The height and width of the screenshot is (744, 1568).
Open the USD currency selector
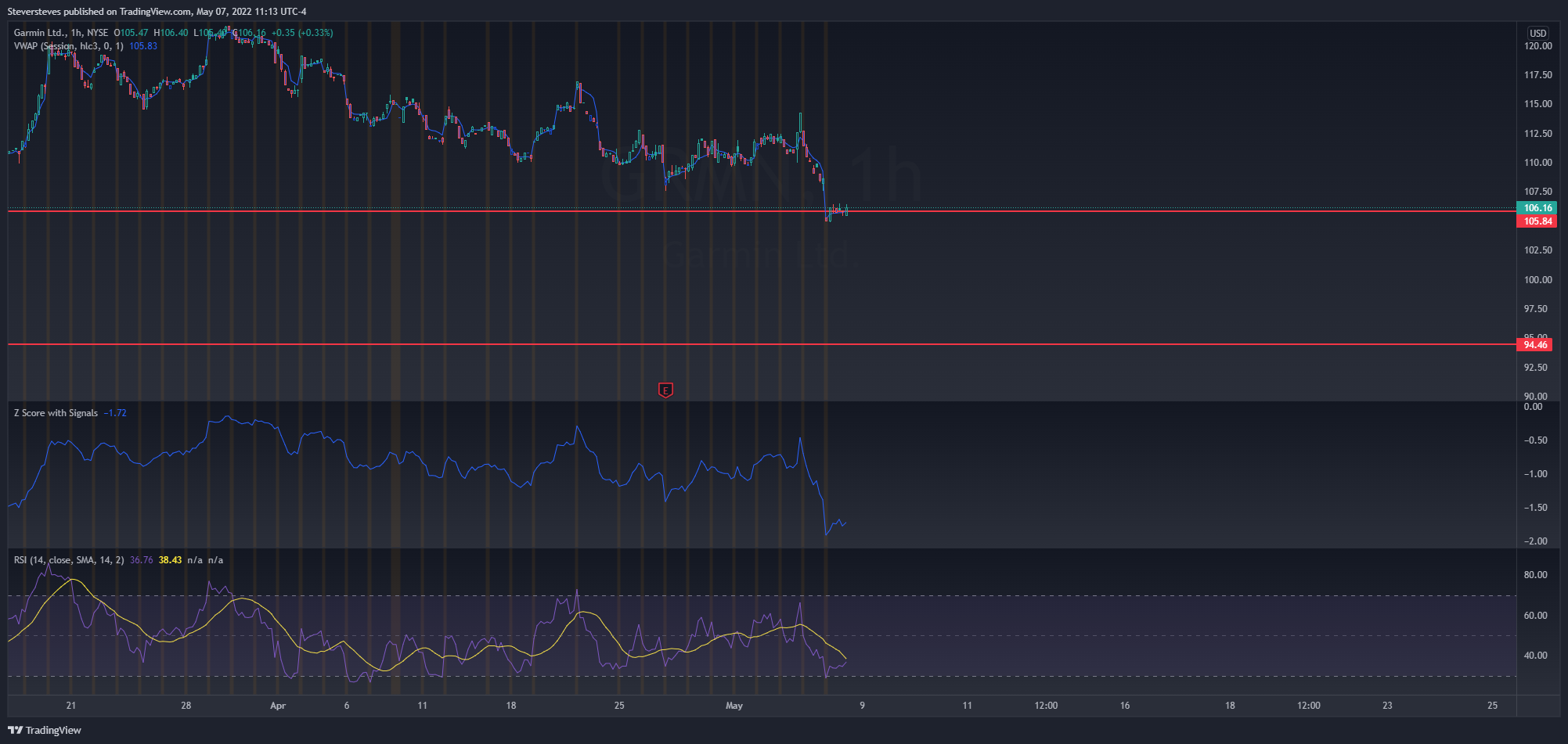(1537, 33)
